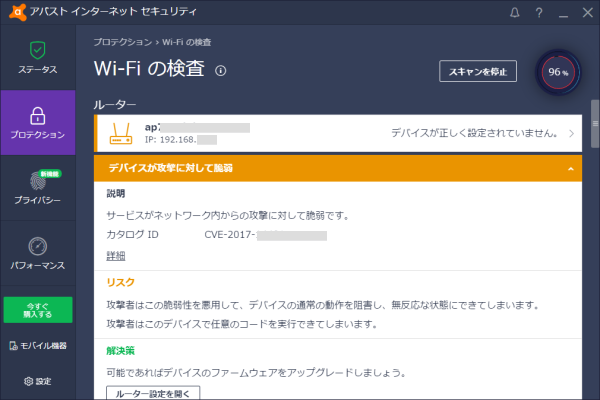Open パフォーマンス performance section
Viewport: 600px width, 400px height.
[x=38, y=253]
